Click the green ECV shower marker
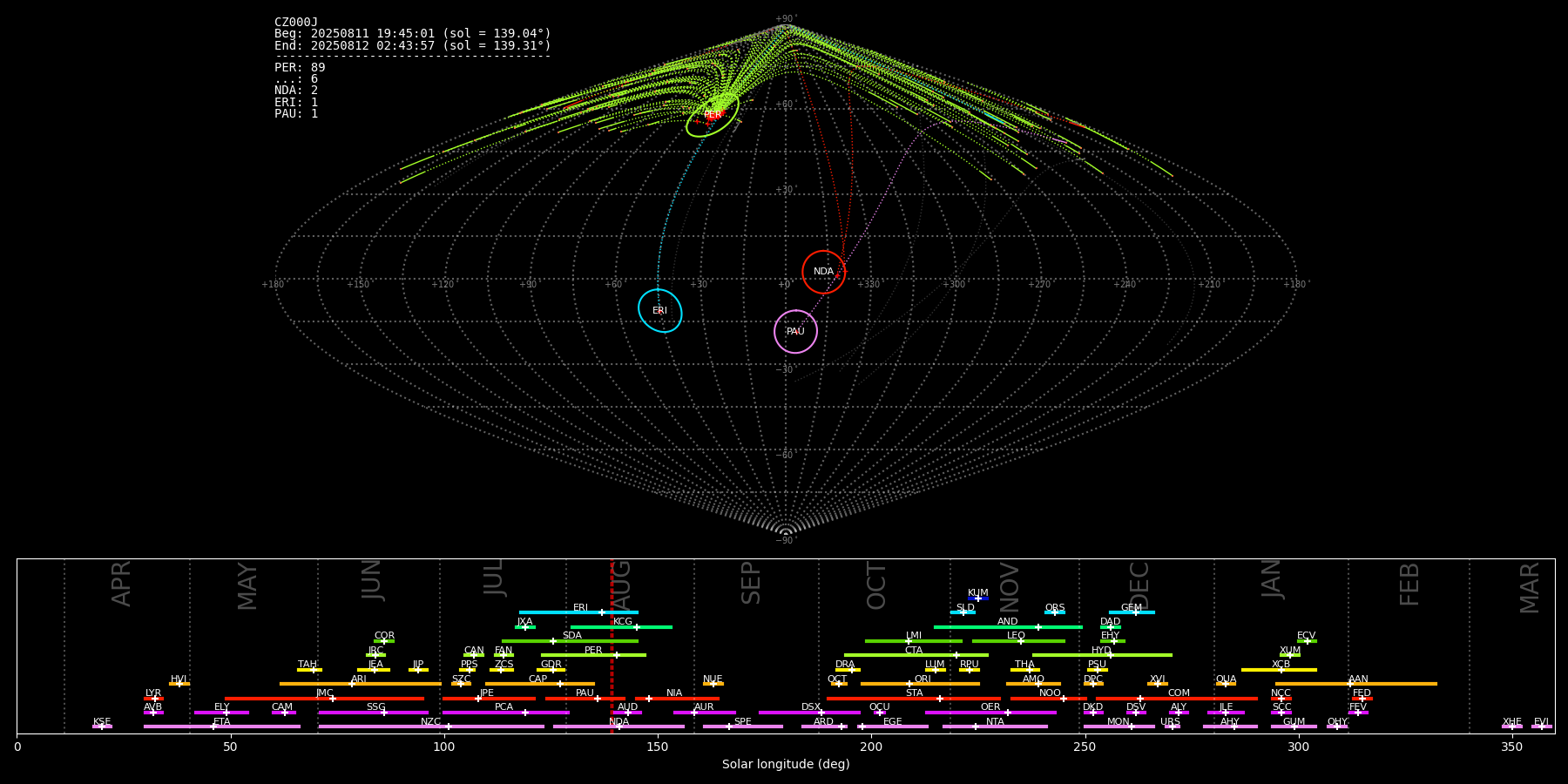This screenshot has height=784, width=1568. click(1307, 641)
